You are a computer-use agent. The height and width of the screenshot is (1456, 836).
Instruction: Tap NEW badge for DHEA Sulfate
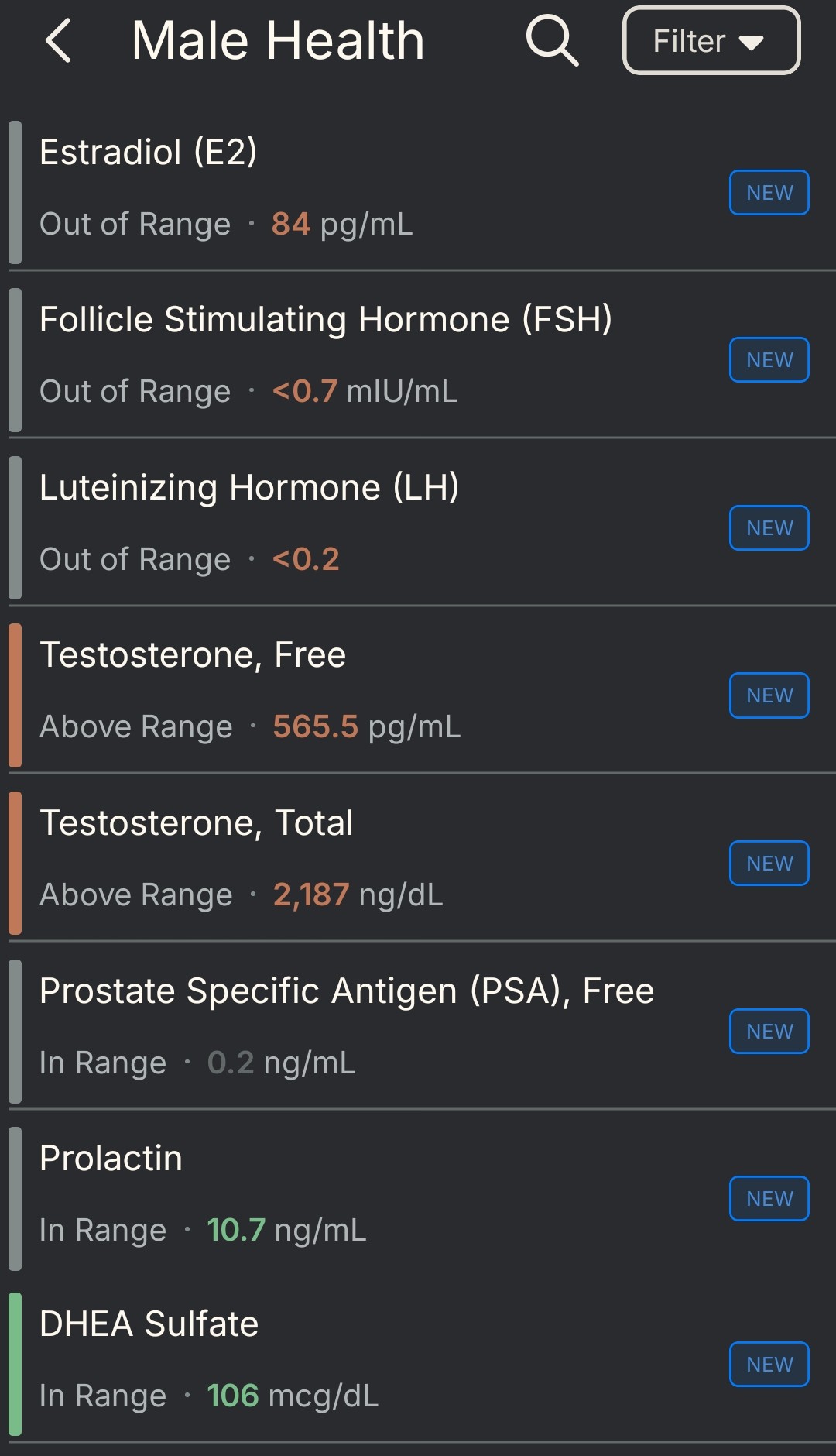(769, 1365)
